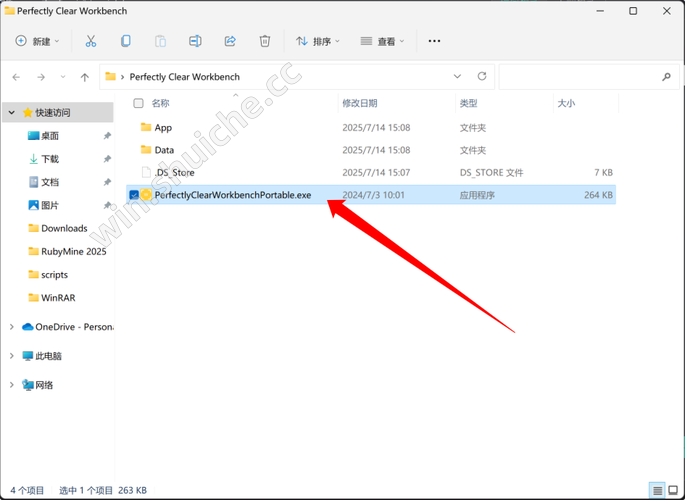Viewport: 685px width, 500px height.
Task: Click the 7 KB size cell
Action: [603, 172]
